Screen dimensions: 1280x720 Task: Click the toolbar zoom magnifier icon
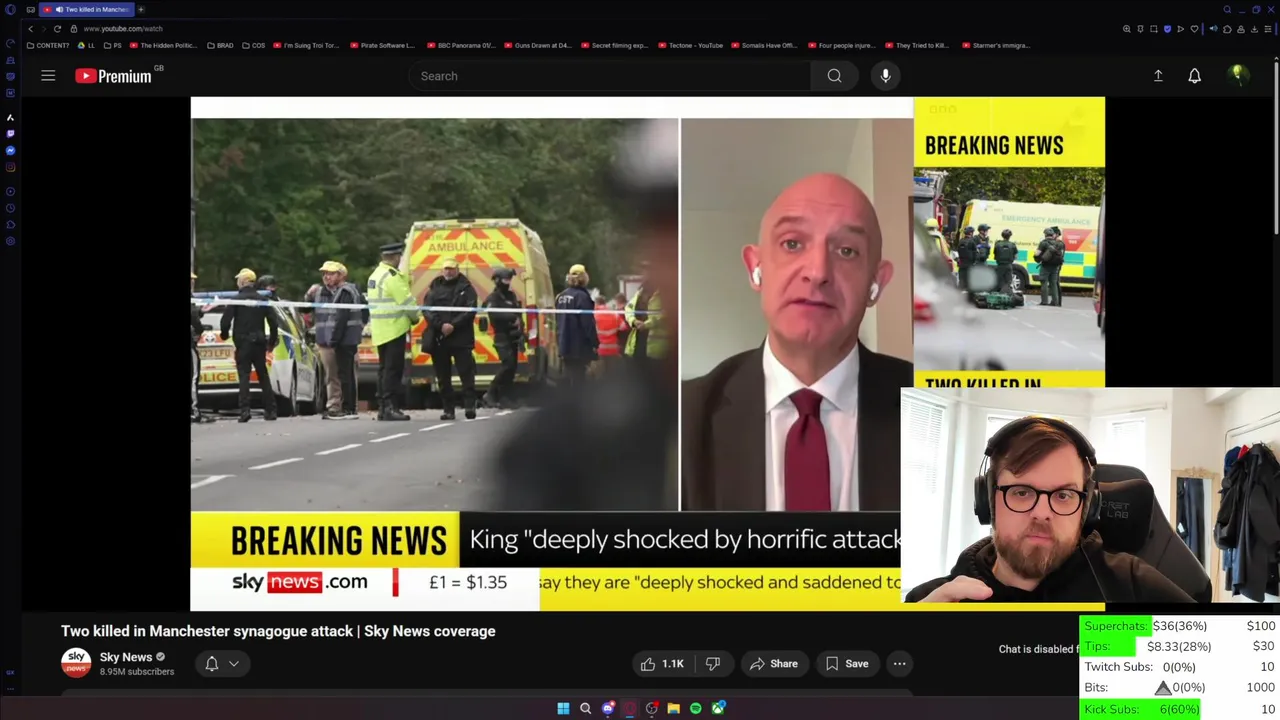[1127, 29]
